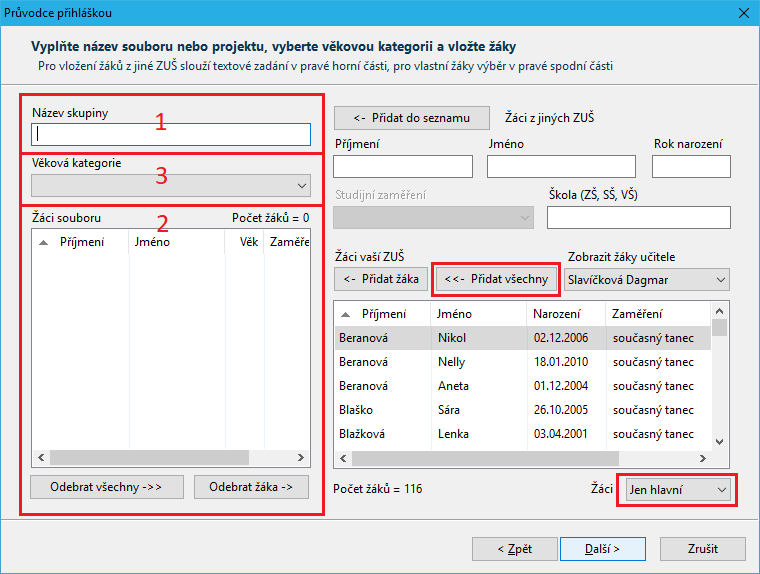Click the Přidat do seznamu button

[x=412, y=118]
